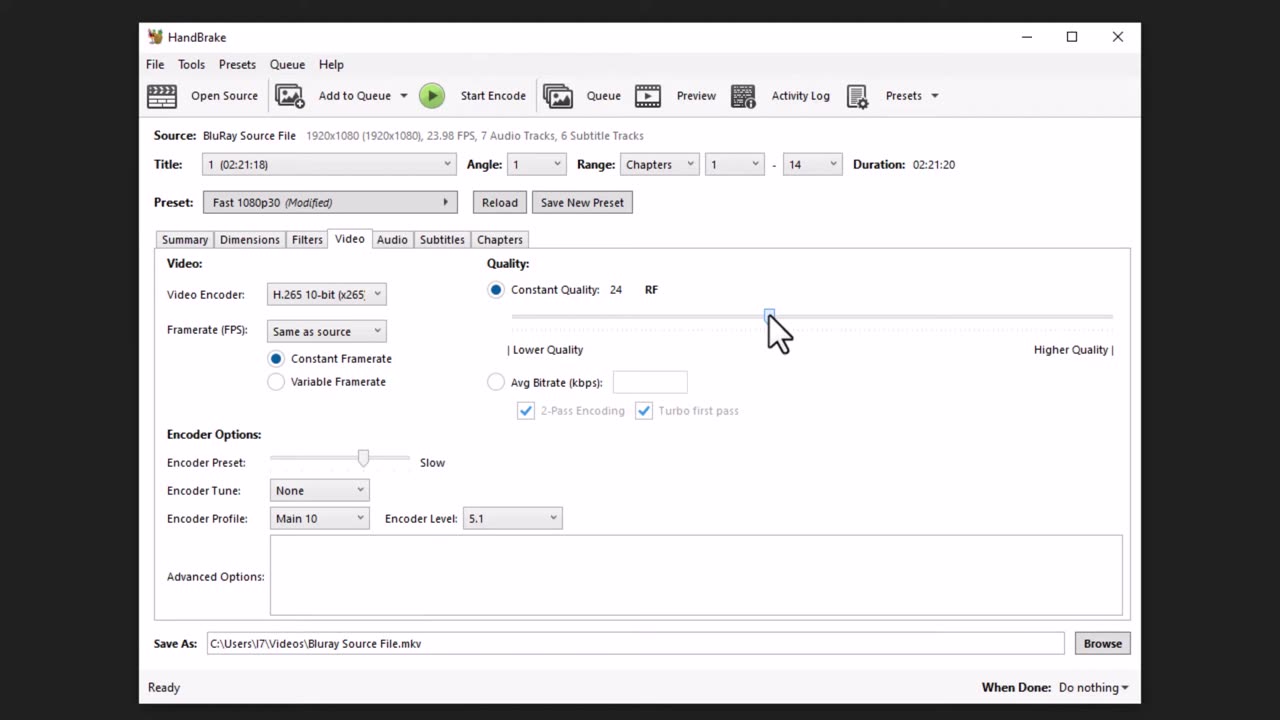Open the Video Encoder dropdown
Screen dimensions: 1280x720
click(x=326, y=295)
